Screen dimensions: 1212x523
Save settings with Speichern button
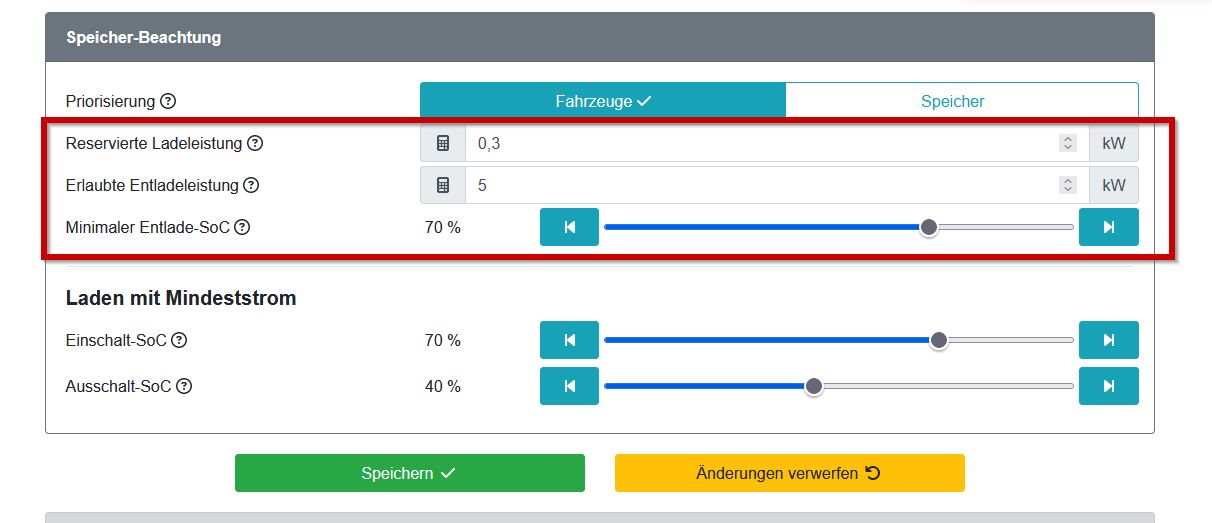[x=409, y=473]
